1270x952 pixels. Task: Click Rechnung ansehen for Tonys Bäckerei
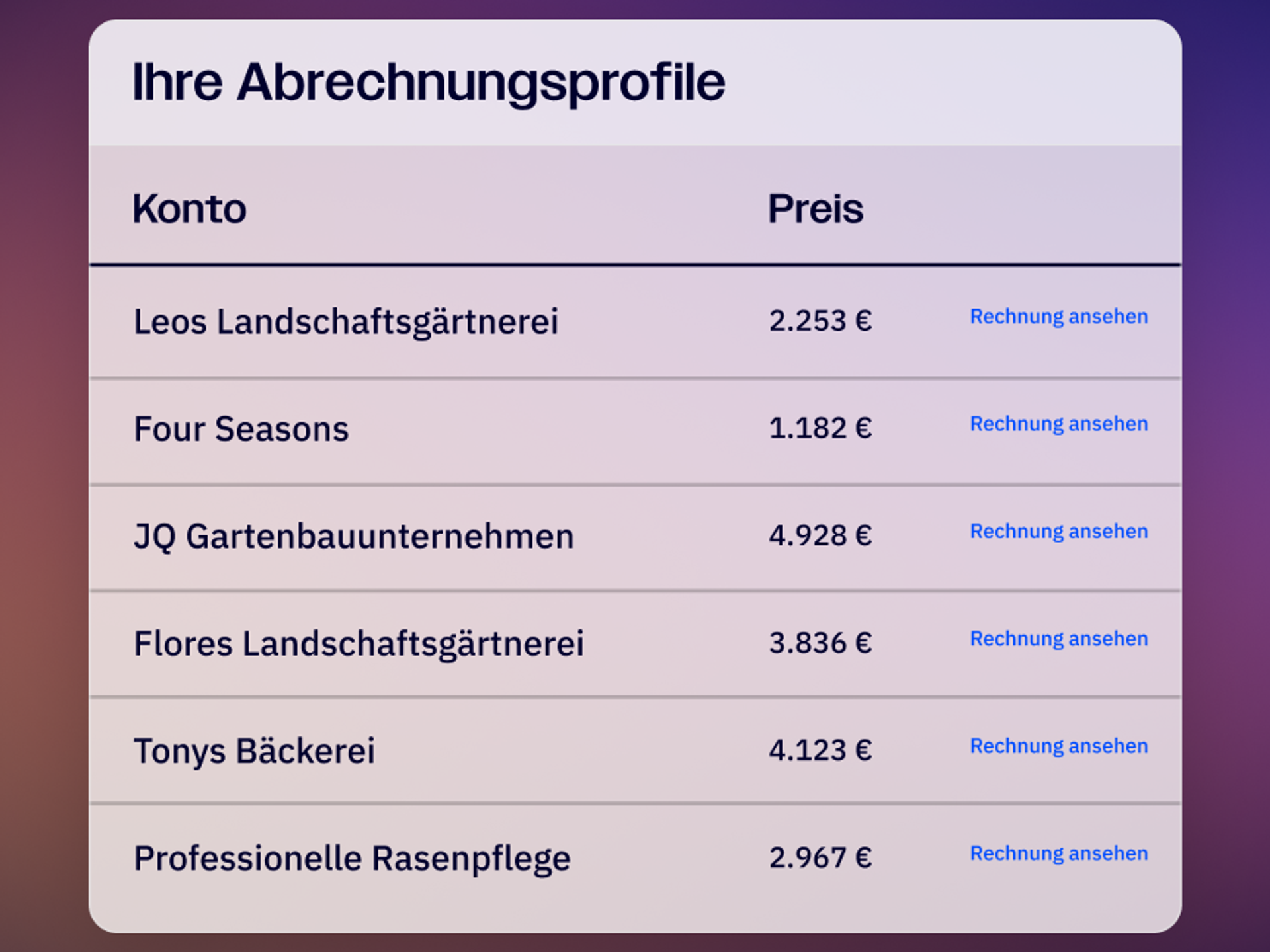1058,746
